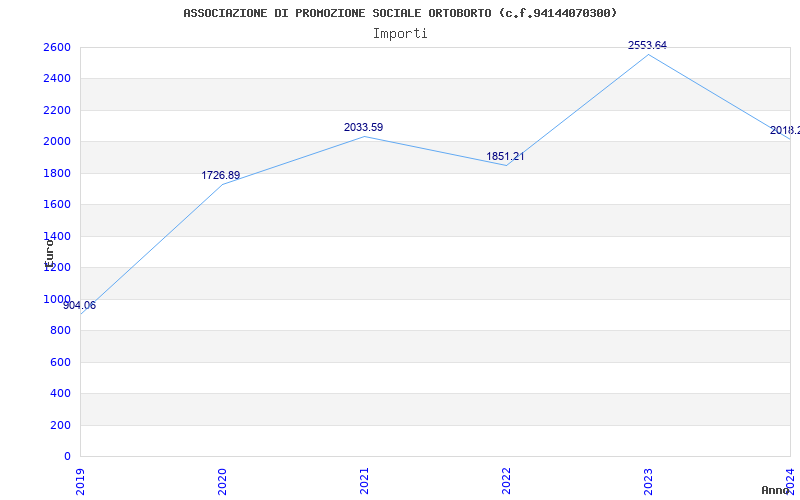This screenshot has height=500, width=800.
Task: Click x-axis year label 2021
Action: click(x=364, y=482)
